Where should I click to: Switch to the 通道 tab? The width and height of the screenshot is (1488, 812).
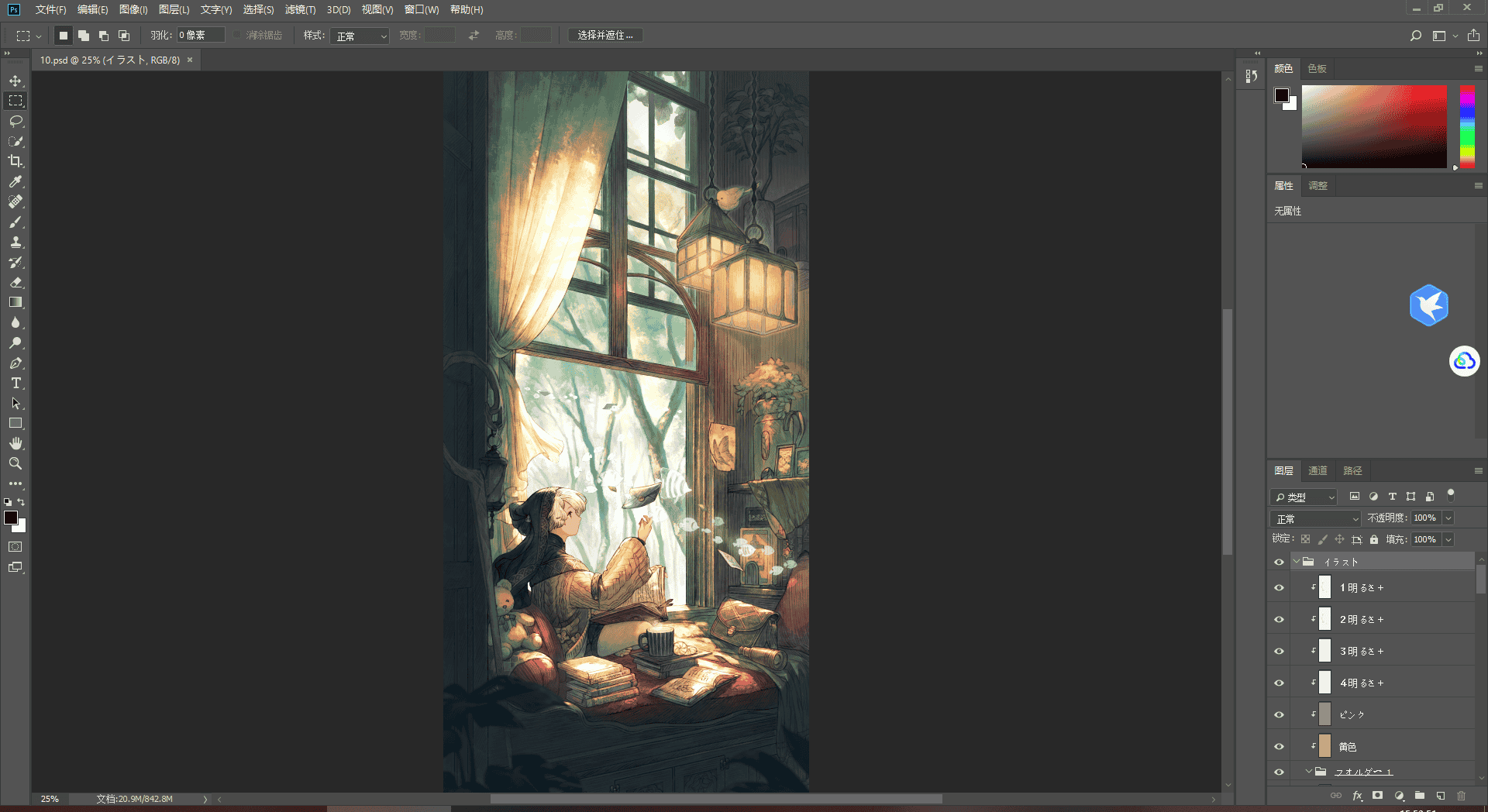(x=1317, y=471)
